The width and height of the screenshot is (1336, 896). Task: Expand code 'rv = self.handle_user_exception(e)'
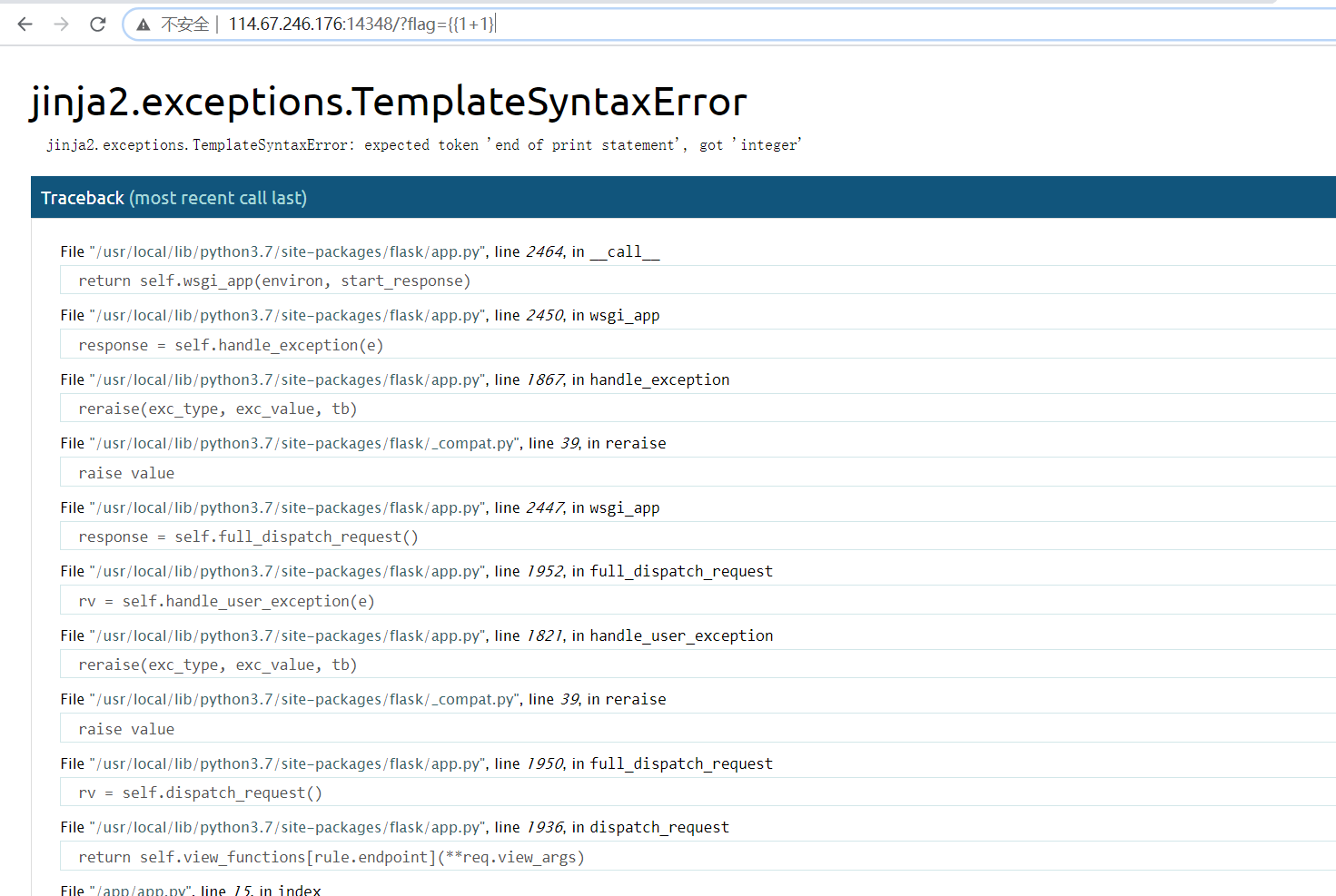698,601
